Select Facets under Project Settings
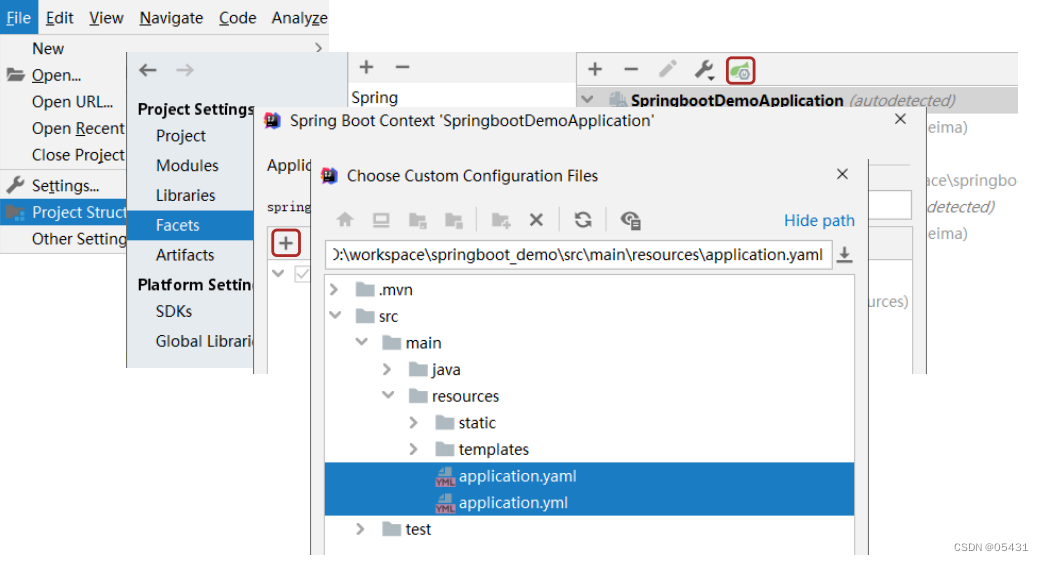 pyautogui.click(x=190, y=226)
